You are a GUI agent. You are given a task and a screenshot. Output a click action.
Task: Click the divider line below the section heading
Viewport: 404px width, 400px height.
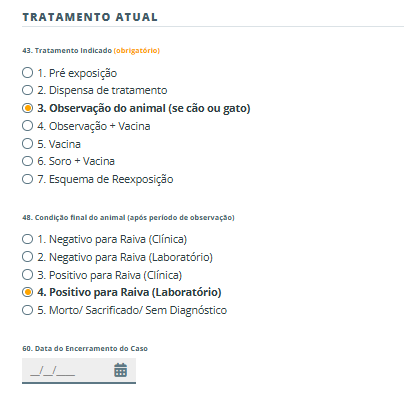pos(213,26)
